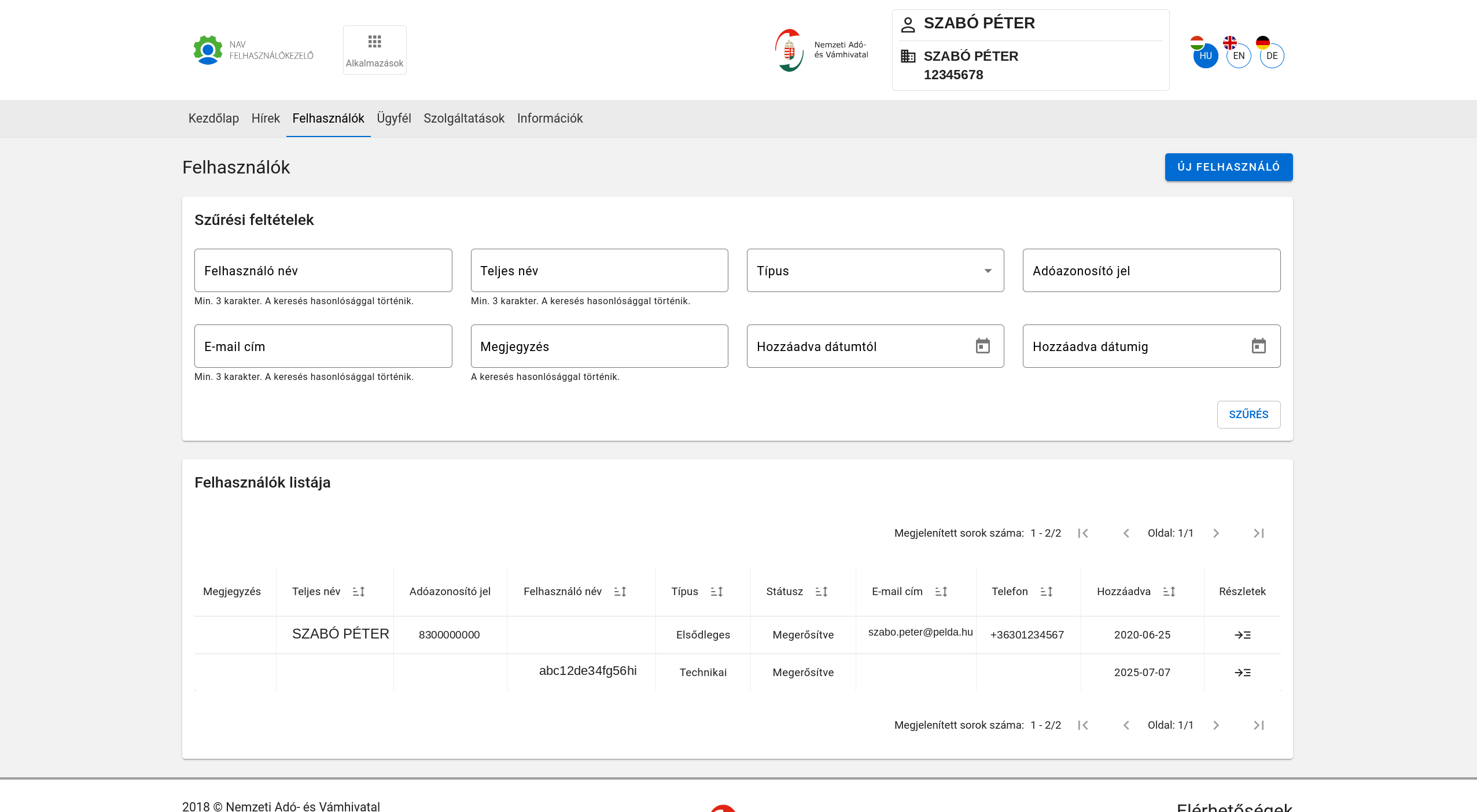Click the ÚJ FELHASZNÁLÓ button
This screenshot has height=812, width=1477.
pos(1229,167)
